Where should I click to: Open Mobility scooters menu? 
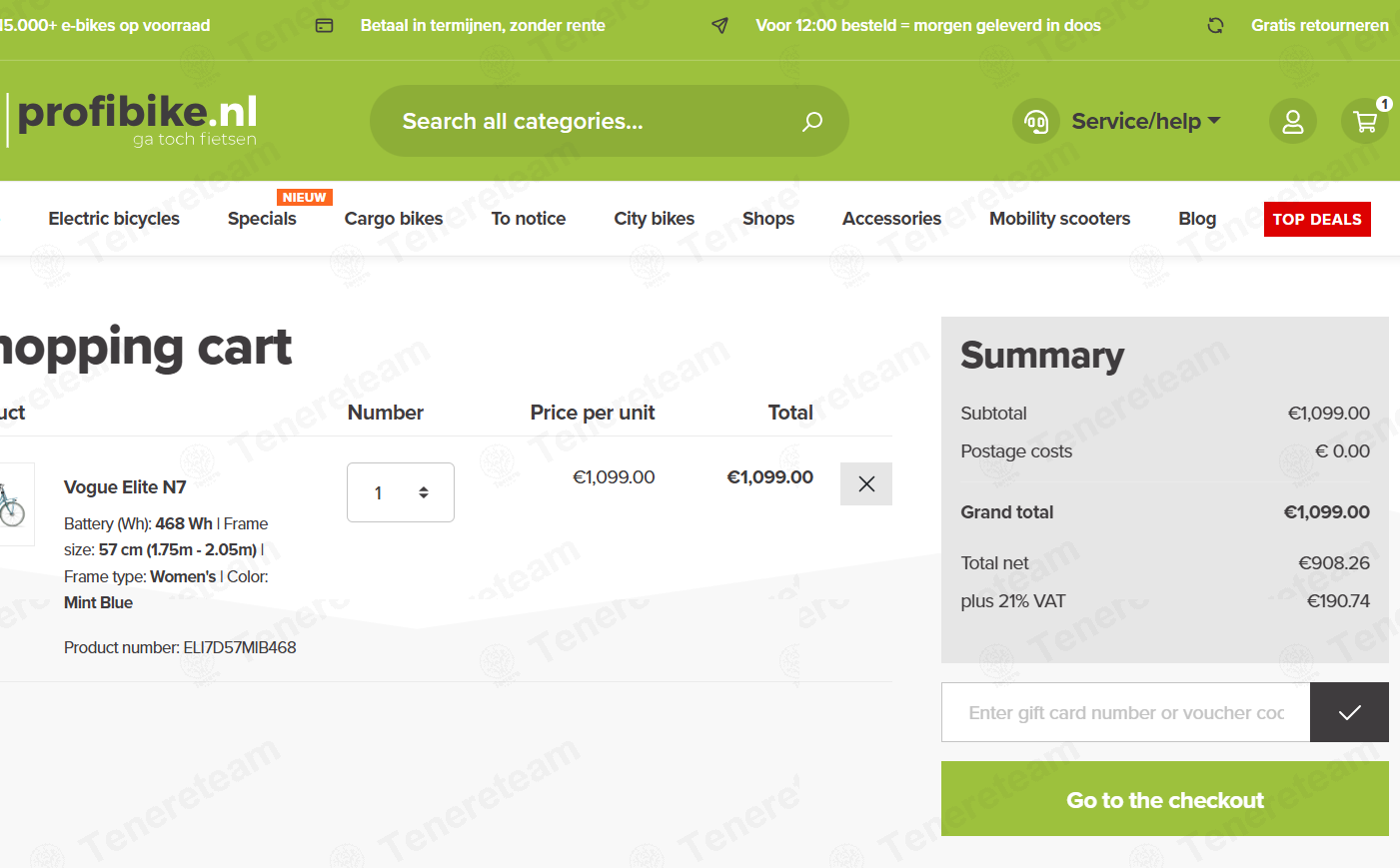click(x=1060, y=219)
